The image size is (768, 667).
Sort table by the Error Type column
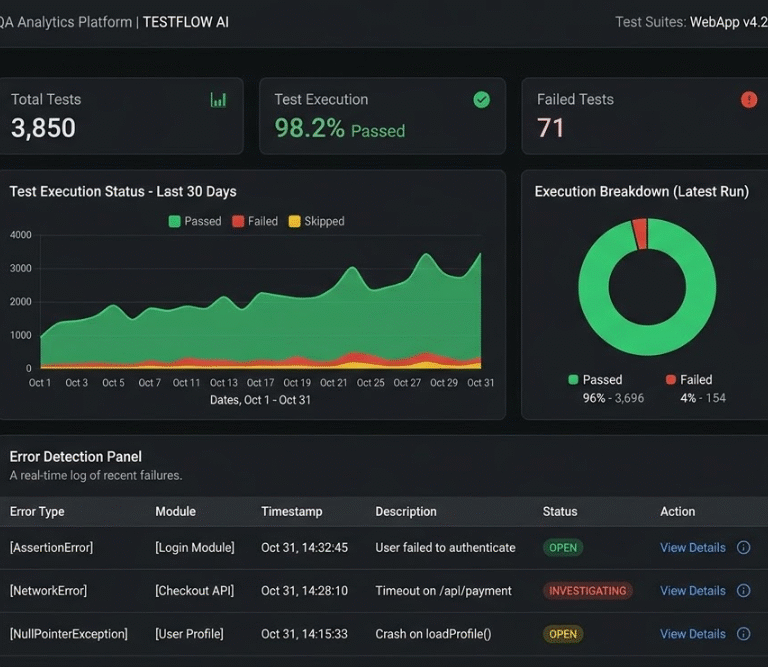pyautogui.click(x=37, y=511)
